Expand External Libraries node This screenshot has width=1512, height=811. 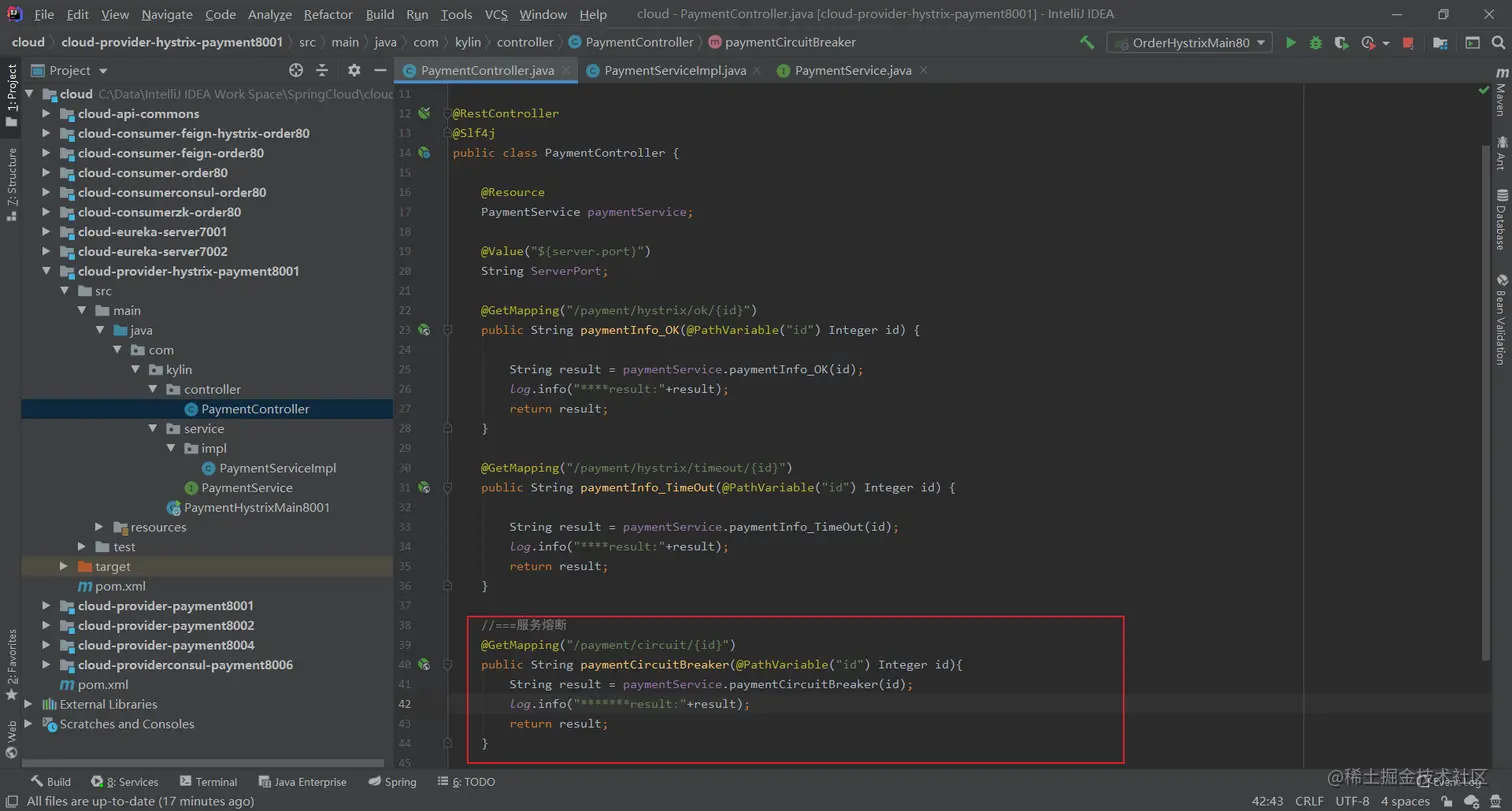(x=28, y=704)
